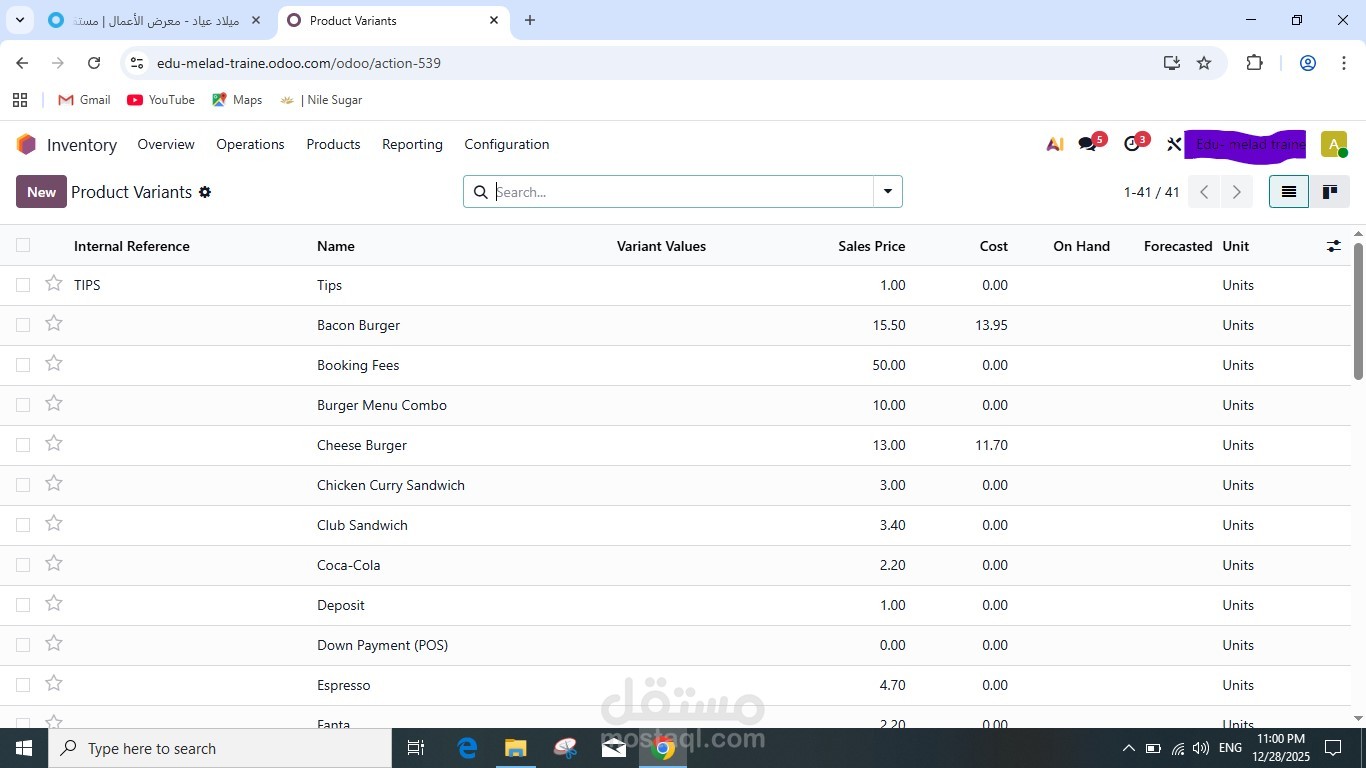Bookmark this page with star icon

coord(1204,63)
